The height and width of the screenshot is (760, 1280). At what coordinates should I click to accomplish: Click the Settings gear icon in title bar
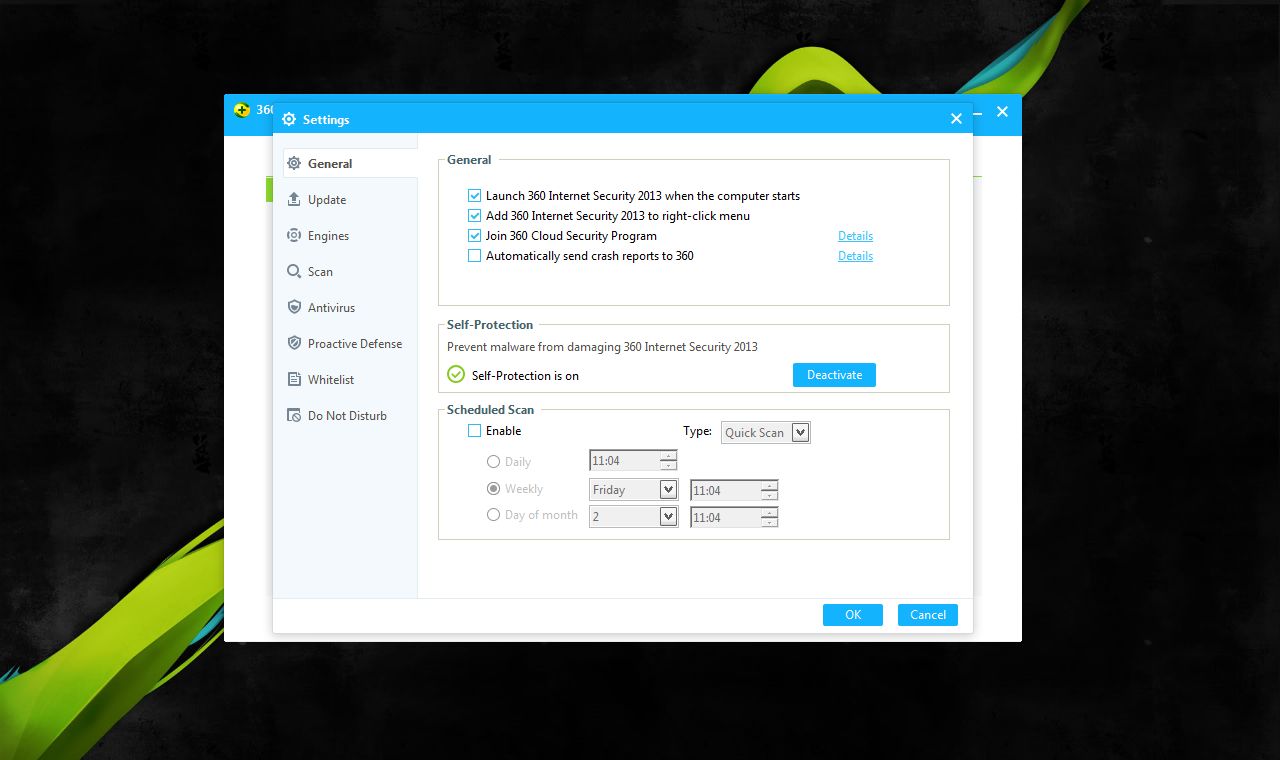coord(289,119)
